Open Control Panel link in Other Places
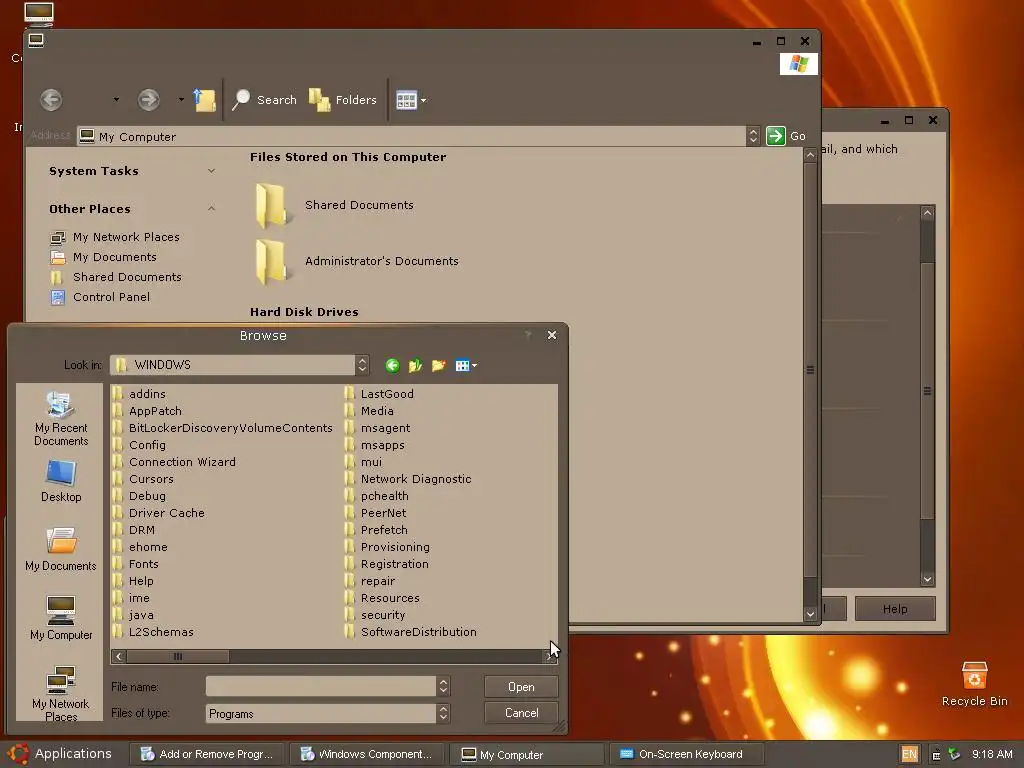The height and width of the screenshot is (768, 1024). tap(111, 297)
